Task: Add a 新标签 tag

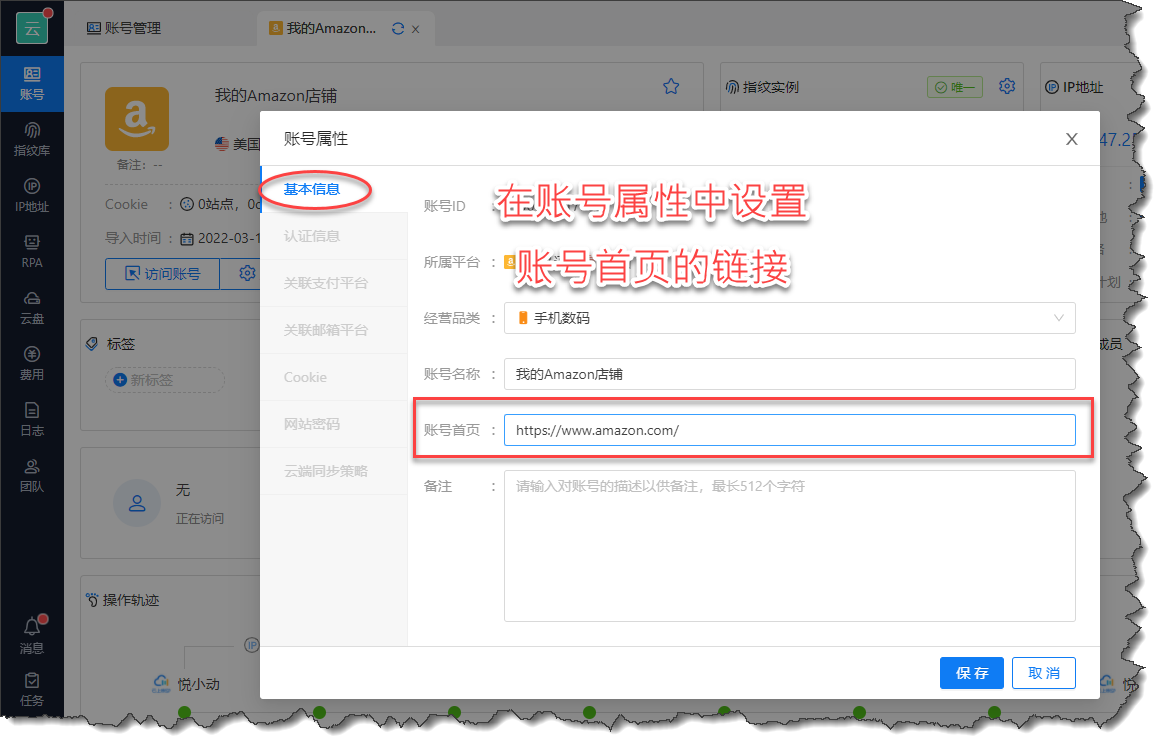Action: tap(165, 380)
